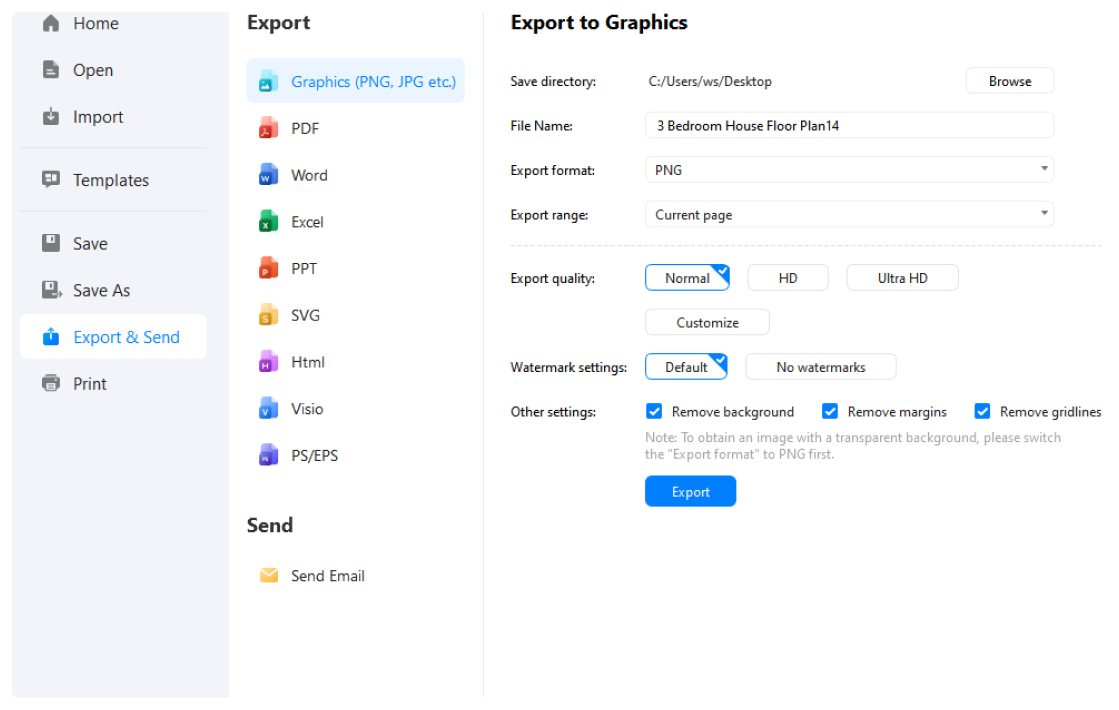Click the blue Export button

[690, 491]
